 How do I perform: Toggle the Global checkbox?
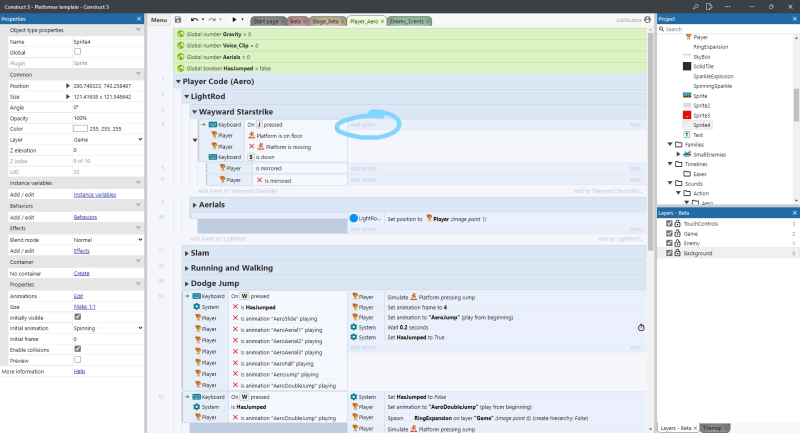tap(78, 52)
